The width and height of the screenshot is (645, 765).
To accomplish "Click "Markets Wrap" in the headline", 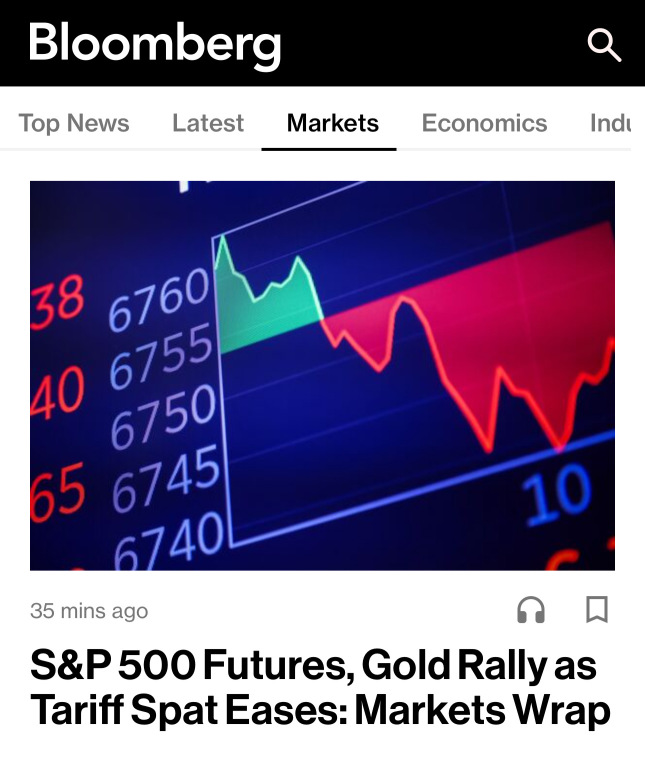I will (x=483, y=710).
